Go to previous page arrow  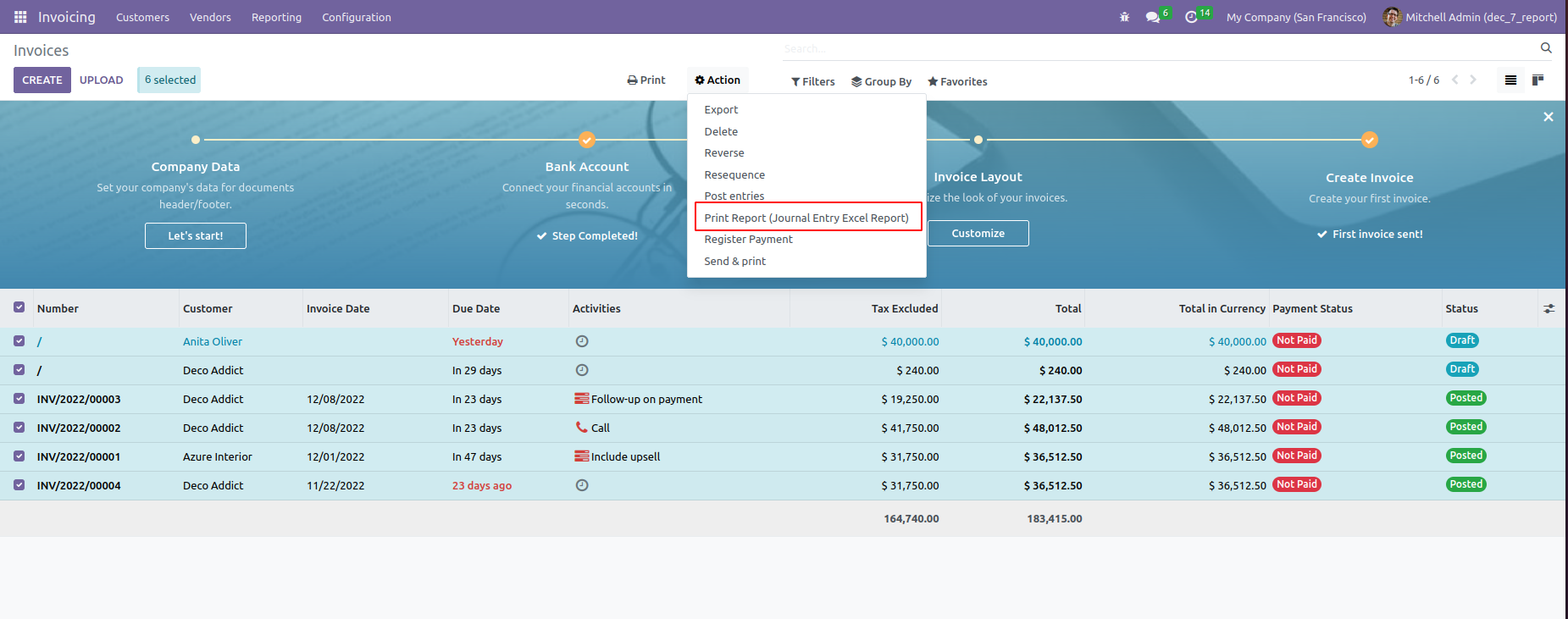[1455, 80]
